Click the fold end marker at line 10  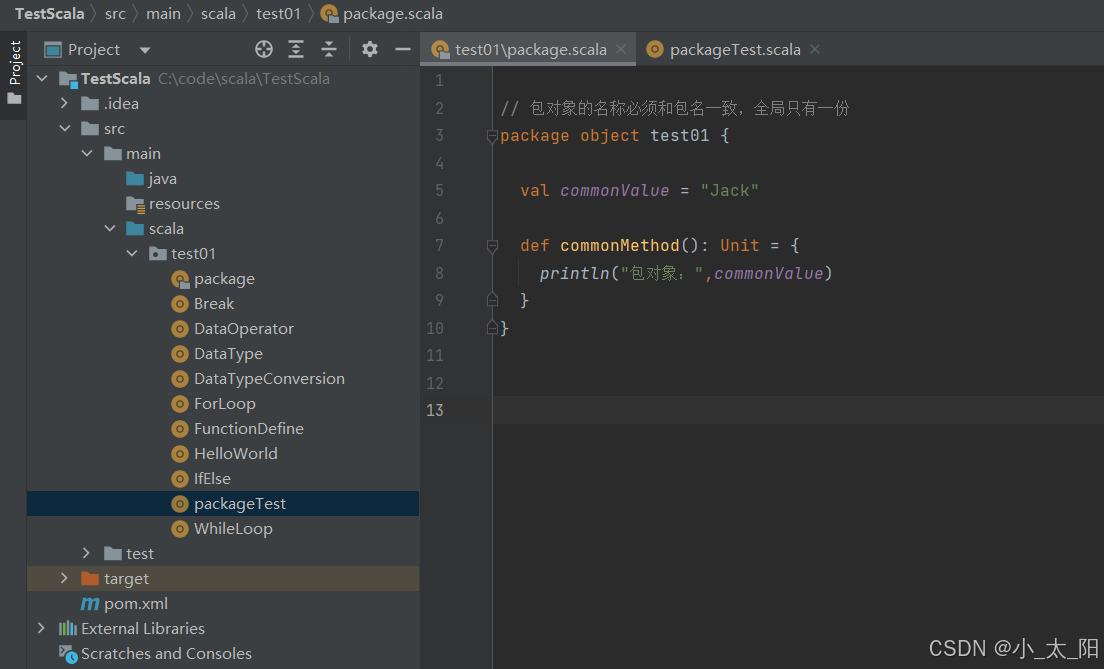tap(492, 327)
